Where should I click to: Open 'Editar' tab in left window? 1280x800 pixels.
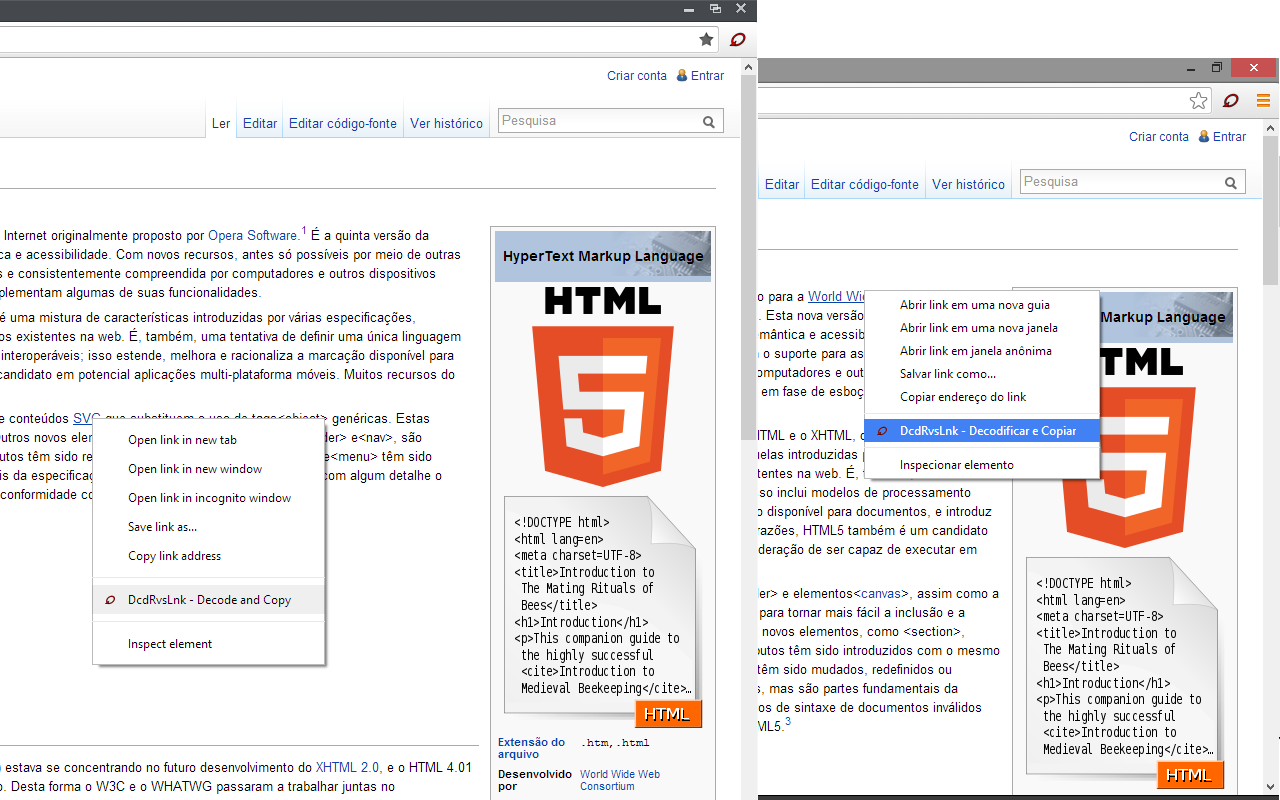[260, 124]
